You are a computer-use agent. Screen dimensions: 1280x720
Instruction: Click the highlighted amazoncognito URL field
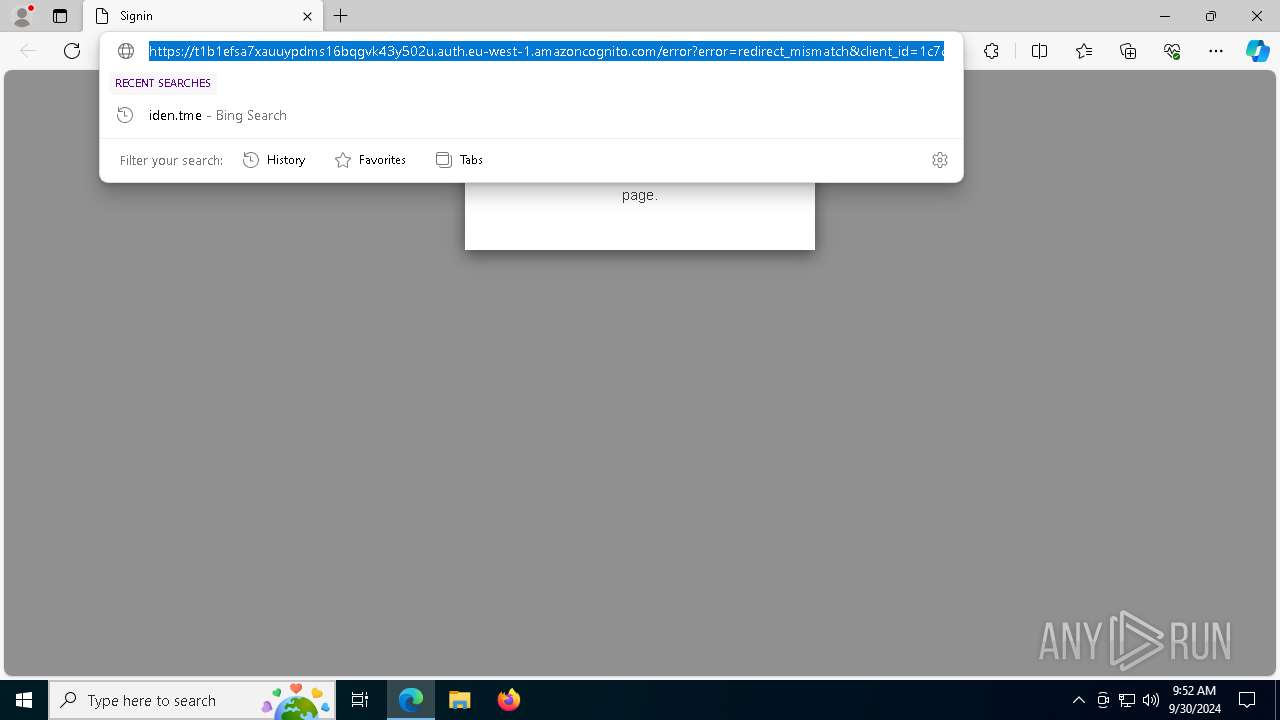point(546,51)
